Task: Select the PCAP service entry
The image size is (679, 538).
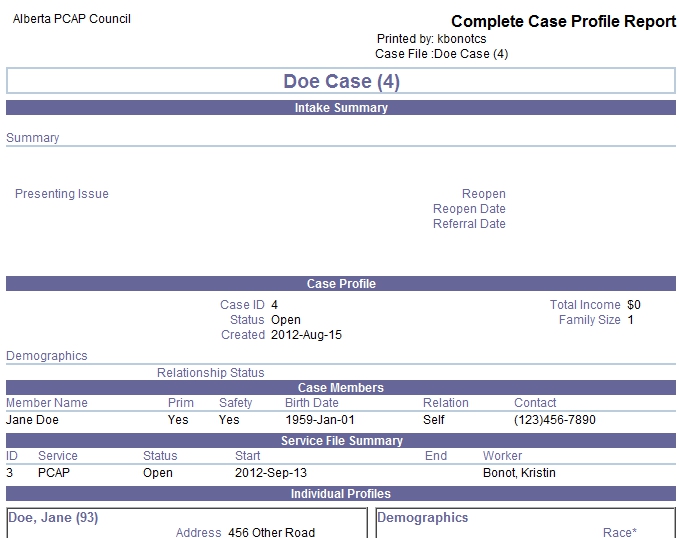Action: (54, 473)
